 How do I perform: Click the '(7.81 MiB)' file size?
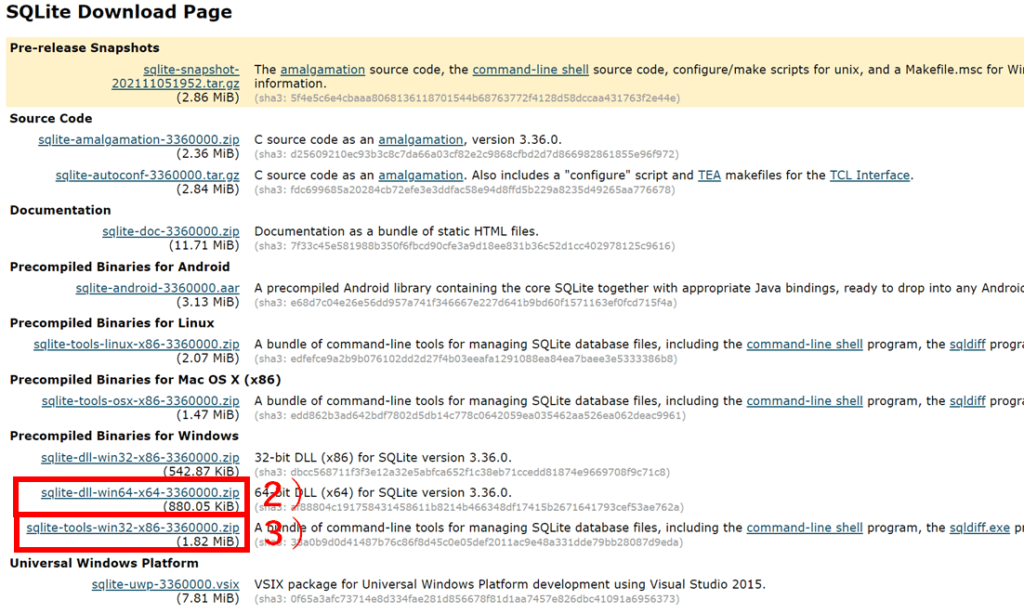[208, 599]
